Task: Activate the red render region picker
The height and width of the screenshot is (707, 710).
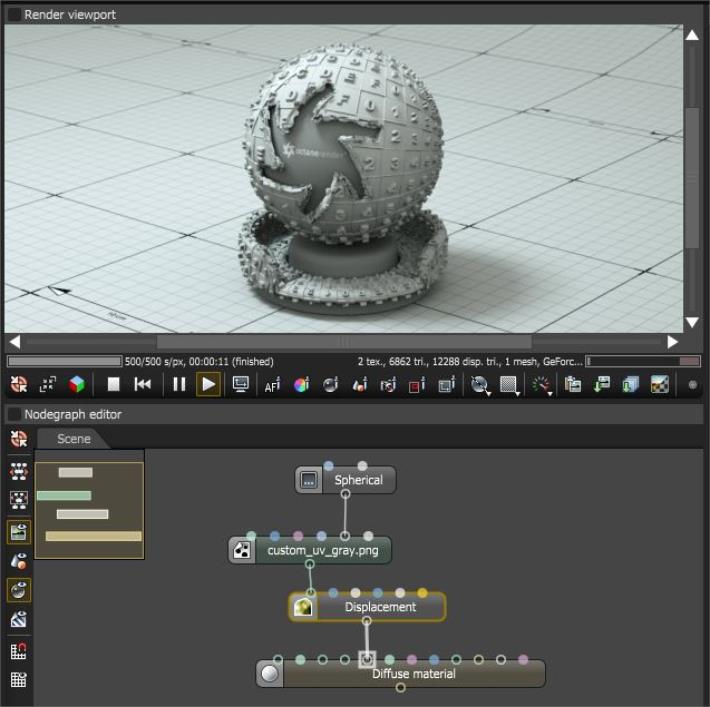Action: tap(417, 385)
